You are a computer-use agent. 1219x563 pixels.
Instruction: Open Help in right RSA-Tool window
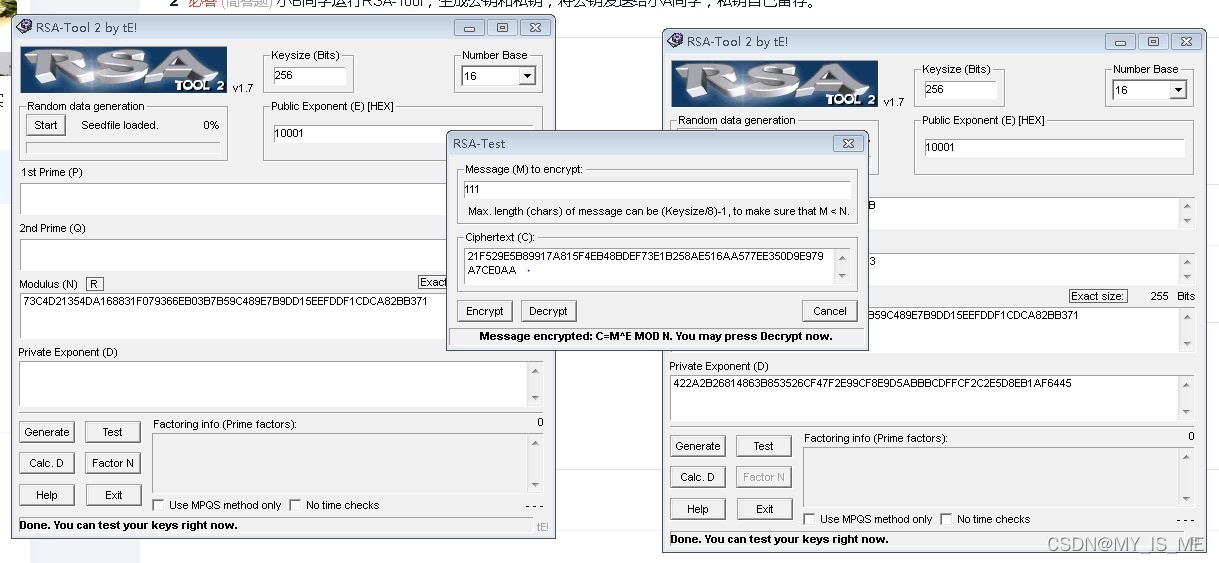pos(698,509)
